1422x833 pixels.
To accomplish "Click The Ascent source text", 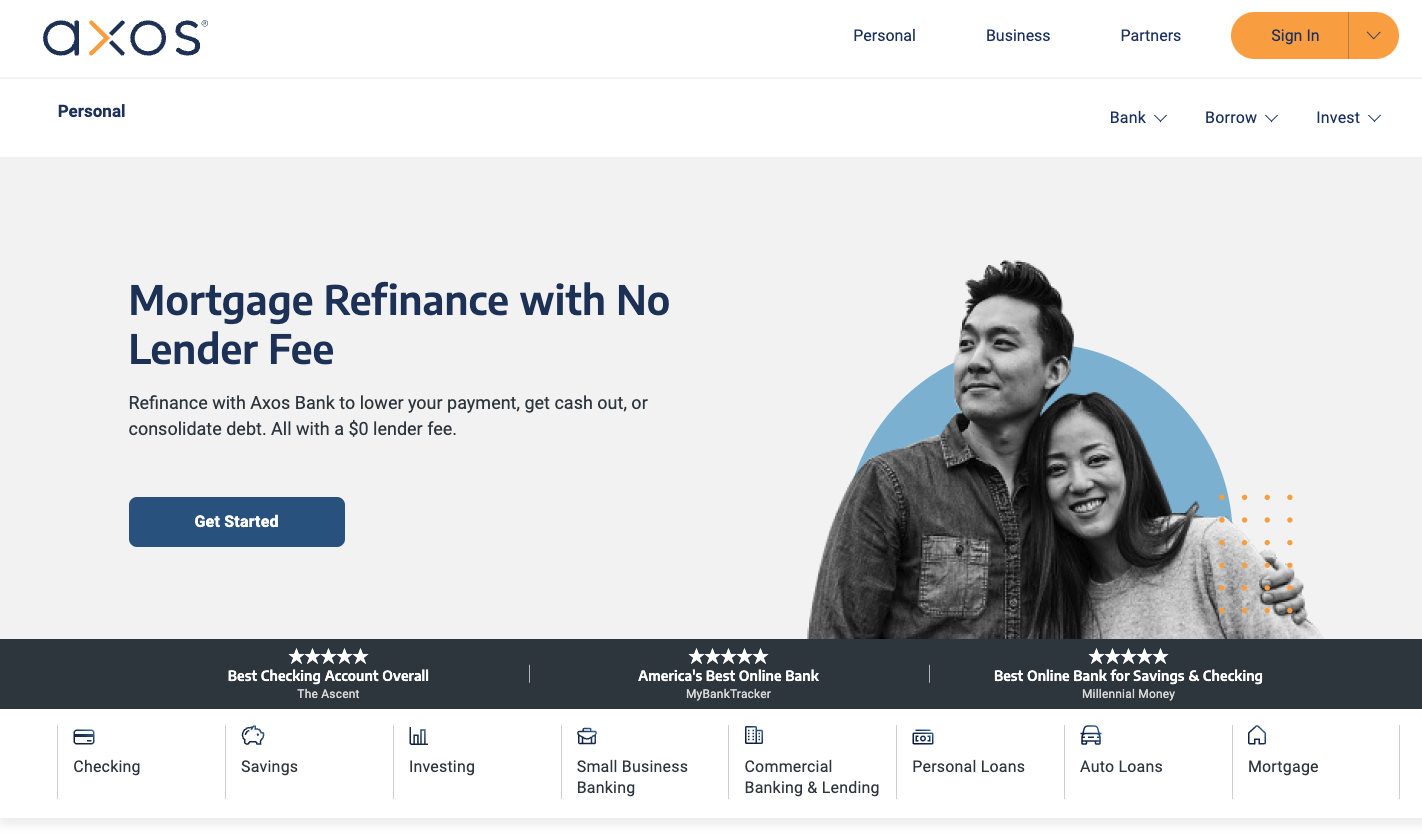I will pos(328,694).
